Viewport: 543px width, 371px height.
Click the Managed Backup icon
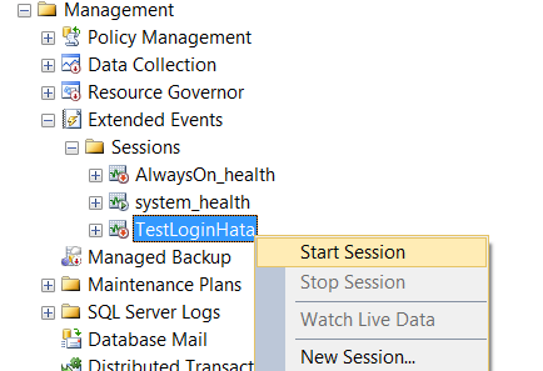pos(71,256)
